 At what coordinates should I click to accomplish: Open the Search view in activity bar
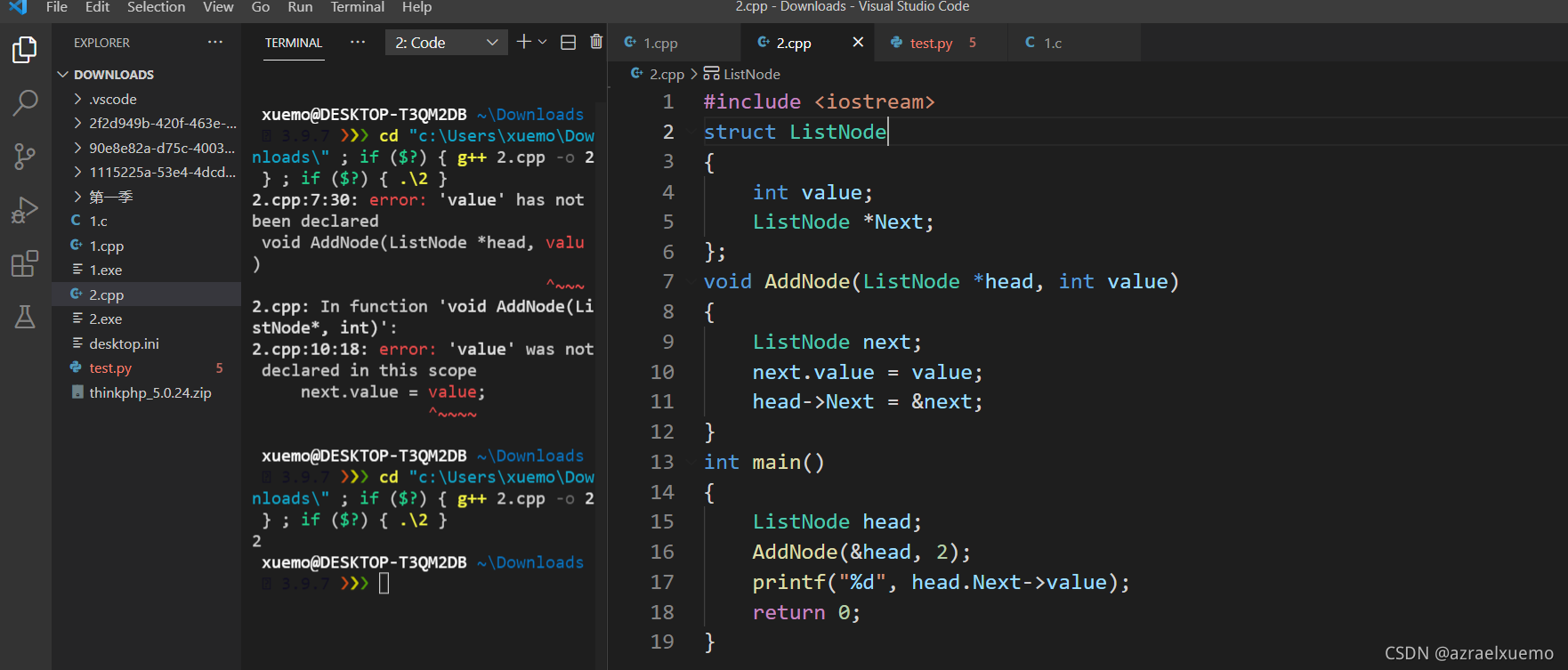(x=25, y=103)
